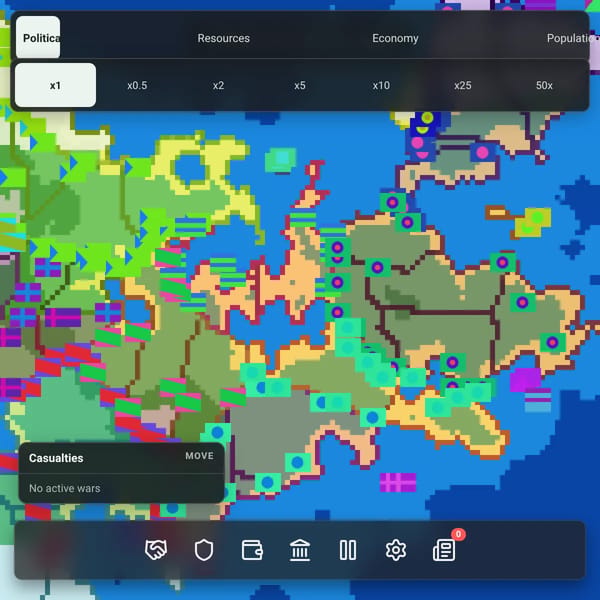Switch to Population map mode
This screenshot has height=600, width=600.
[x=568, y=38]
